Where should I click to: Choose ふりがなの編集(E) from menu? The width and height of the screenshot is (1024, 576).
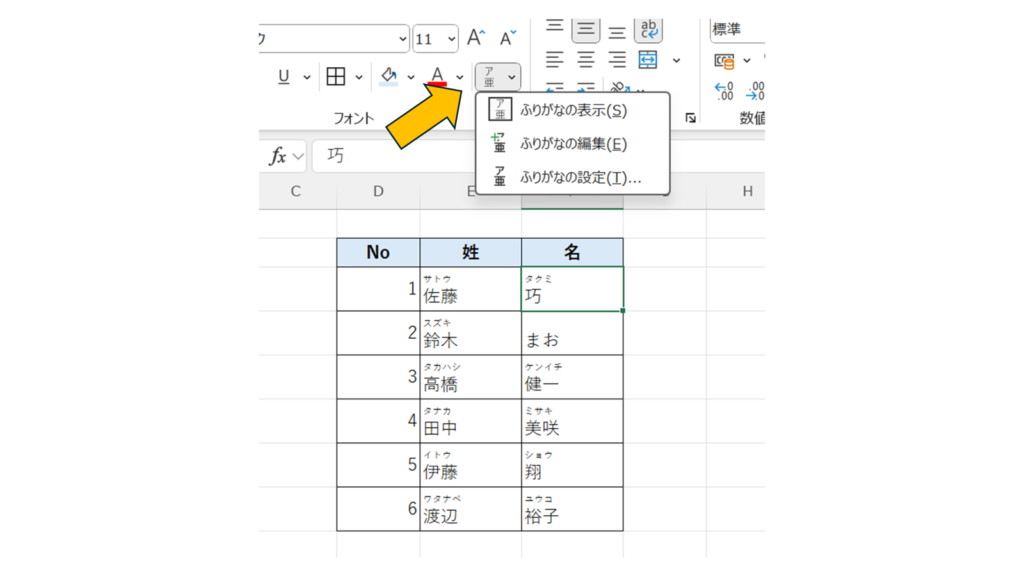573,144
